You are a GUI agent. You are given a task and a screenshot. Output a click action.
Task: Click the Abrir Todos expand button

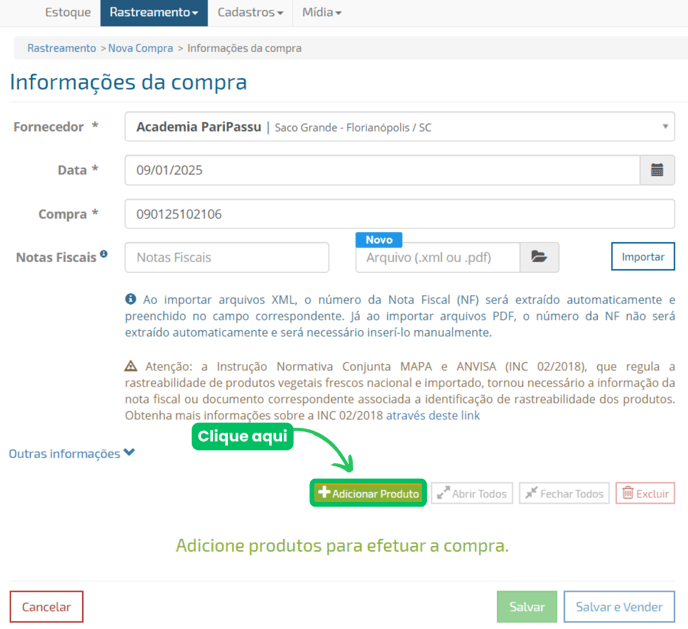click(472, 493)
